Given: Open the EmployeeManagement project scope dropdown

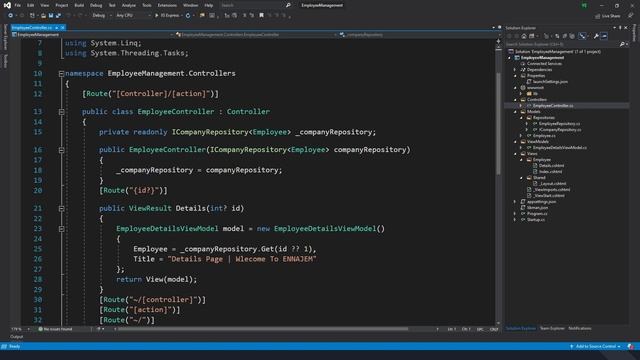Looking at the screenshot, I should point(93,35).
